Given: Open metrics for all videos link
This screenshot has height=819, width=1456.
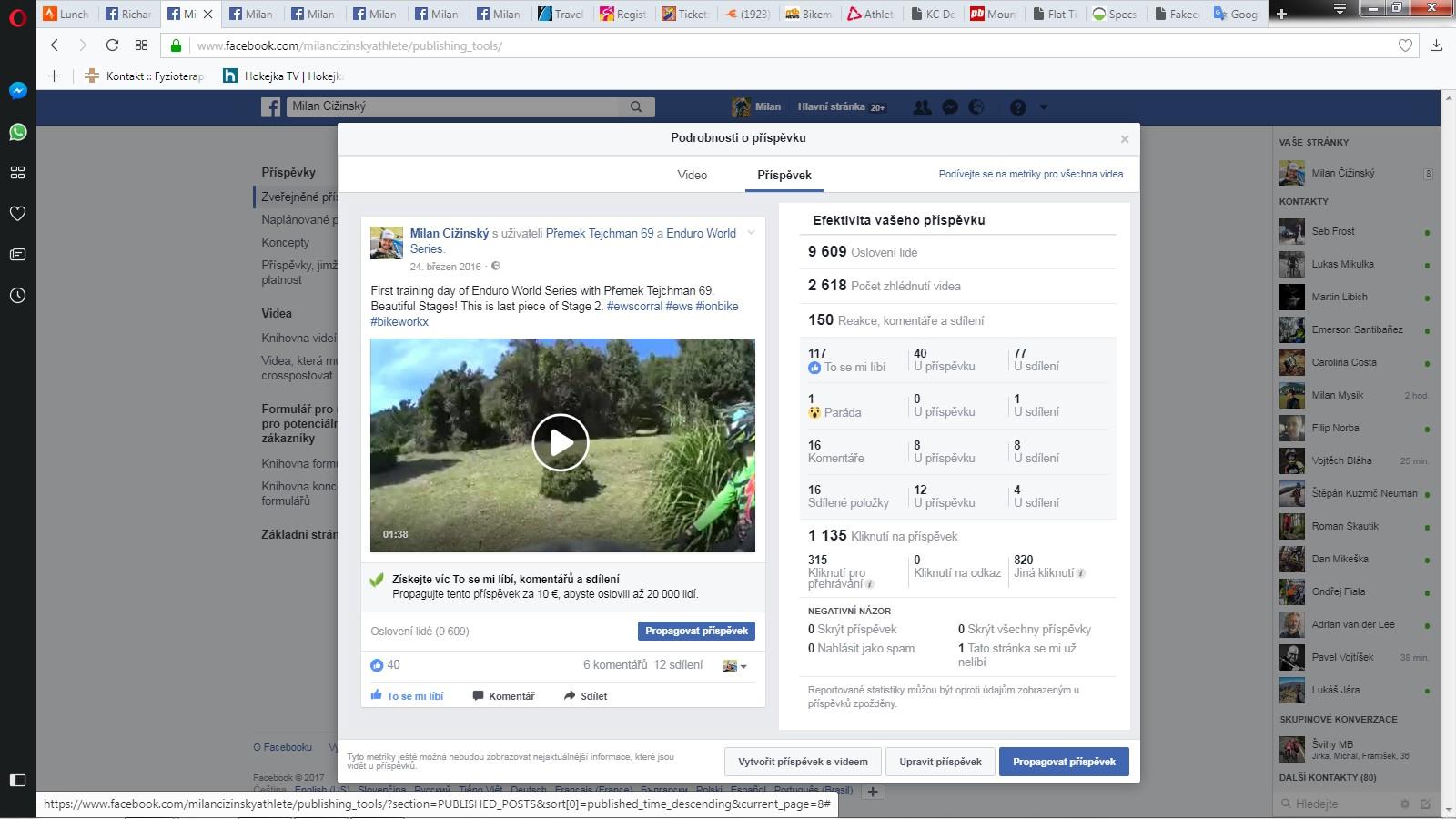Looking at the screenshot, I should (x=1031, y=174).
